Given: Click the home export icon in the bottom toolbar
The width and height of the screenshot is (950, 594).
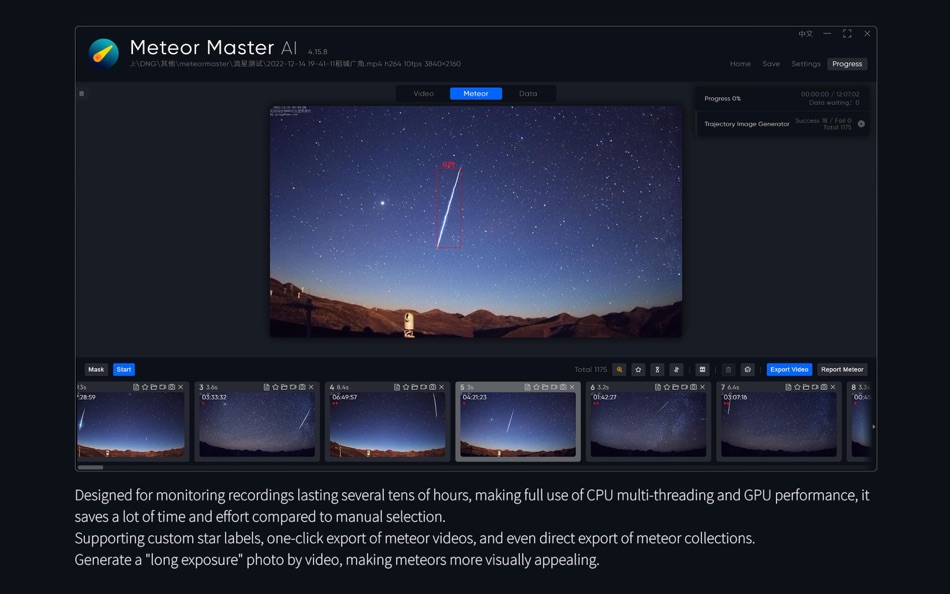Looking at the screenshot, I should (x=748, y=369).
